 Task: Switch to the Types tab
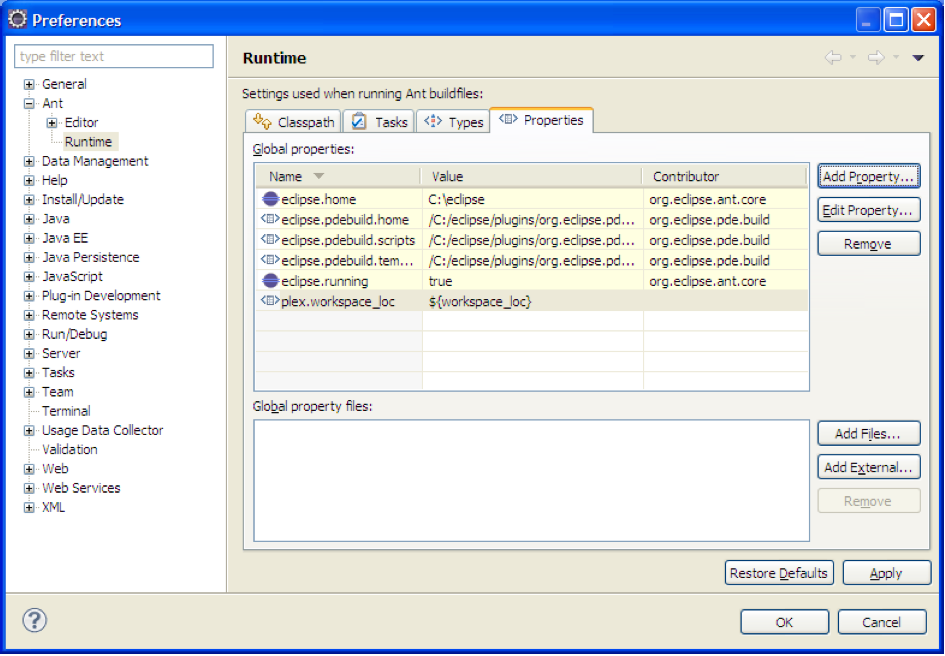pos(453,121)
